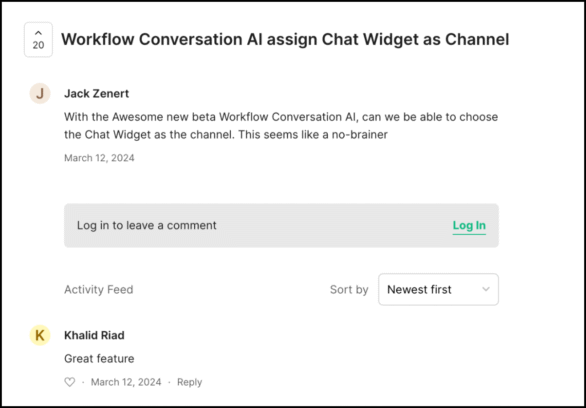Click the Activity Feed label

(99, 290)
